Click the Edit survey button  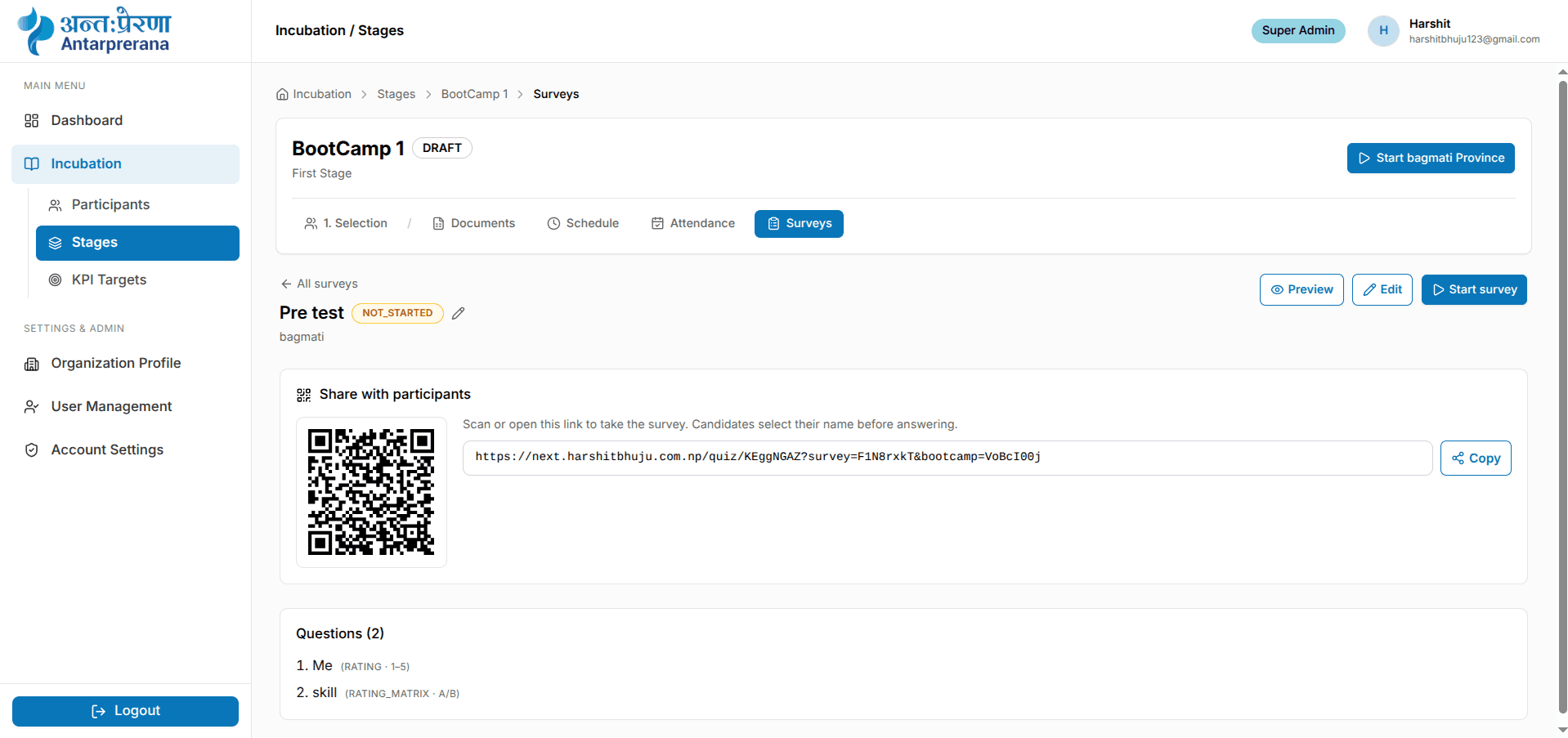pos(1382,289)
